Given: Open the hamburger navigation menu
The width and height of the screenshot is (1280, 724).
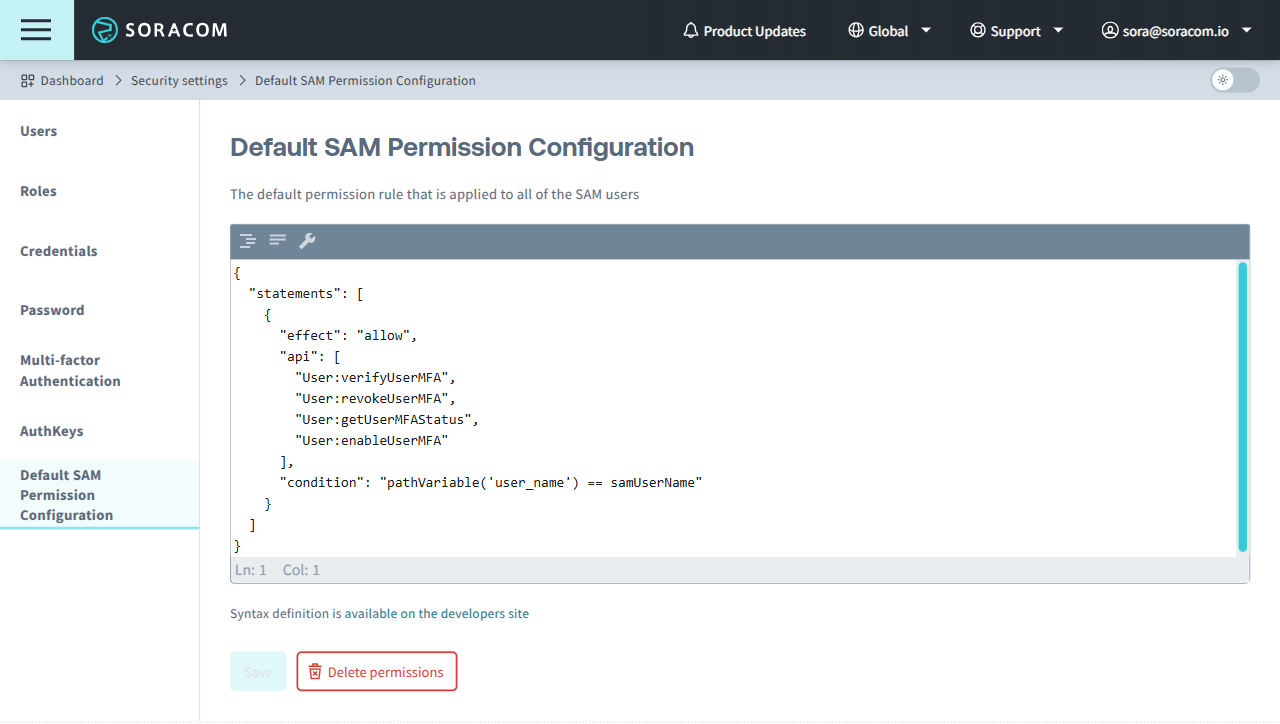Looking at the screenshot, I should pyautogui.click(x=36, y=30).
